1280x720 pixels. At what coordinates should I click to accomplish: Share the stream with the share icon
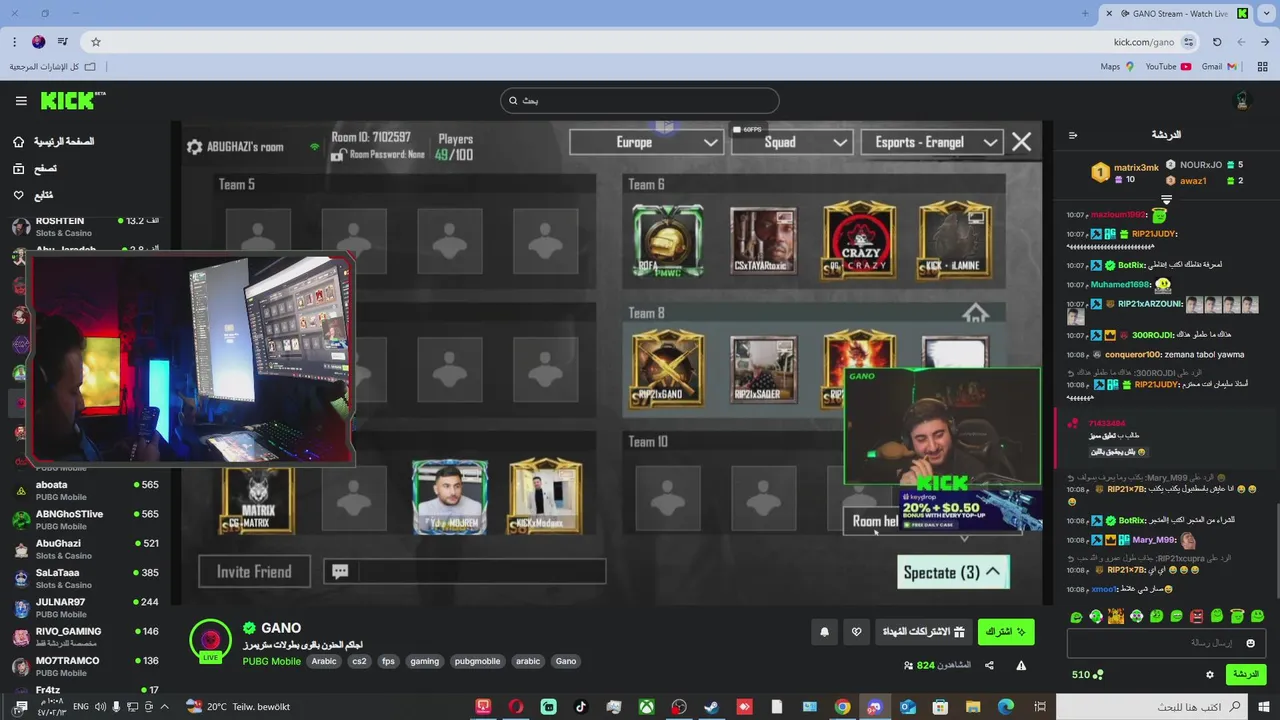[989, 665]
